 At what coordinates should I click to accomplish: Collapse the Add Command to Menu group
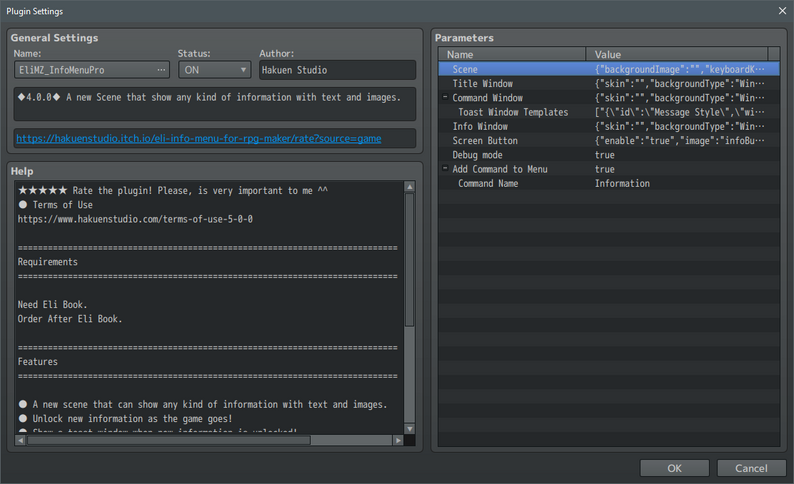(x=445, y=168)
